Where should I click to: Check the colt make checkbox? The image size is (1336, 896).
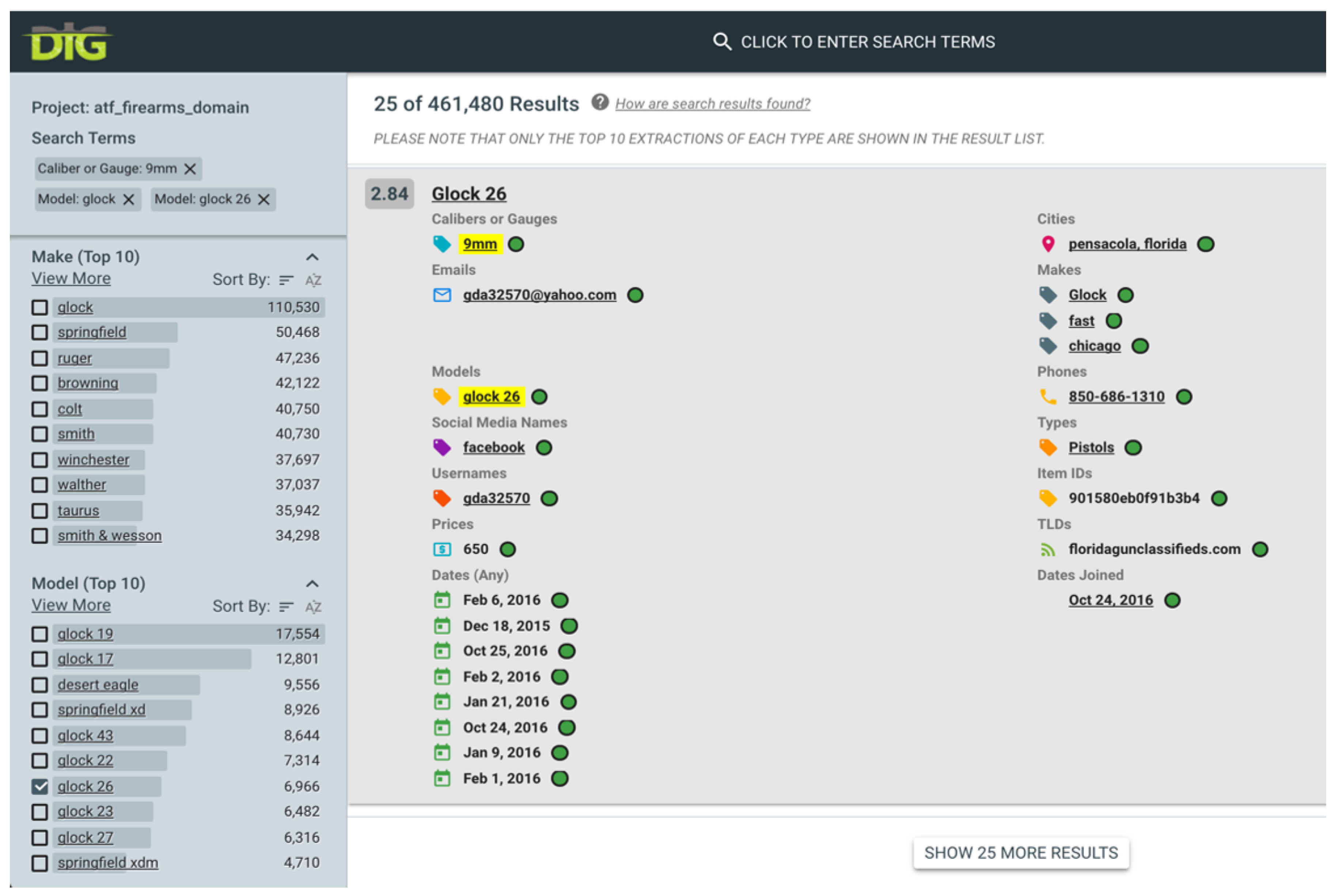pyautogui.click(x=39, y=409)
